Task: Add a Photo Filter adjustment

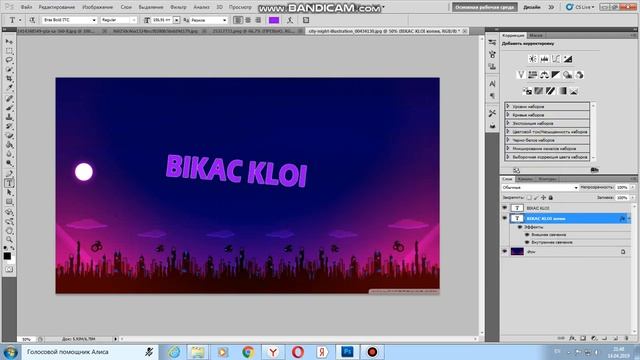Action: pyautogui.click(x=568, y=75)
